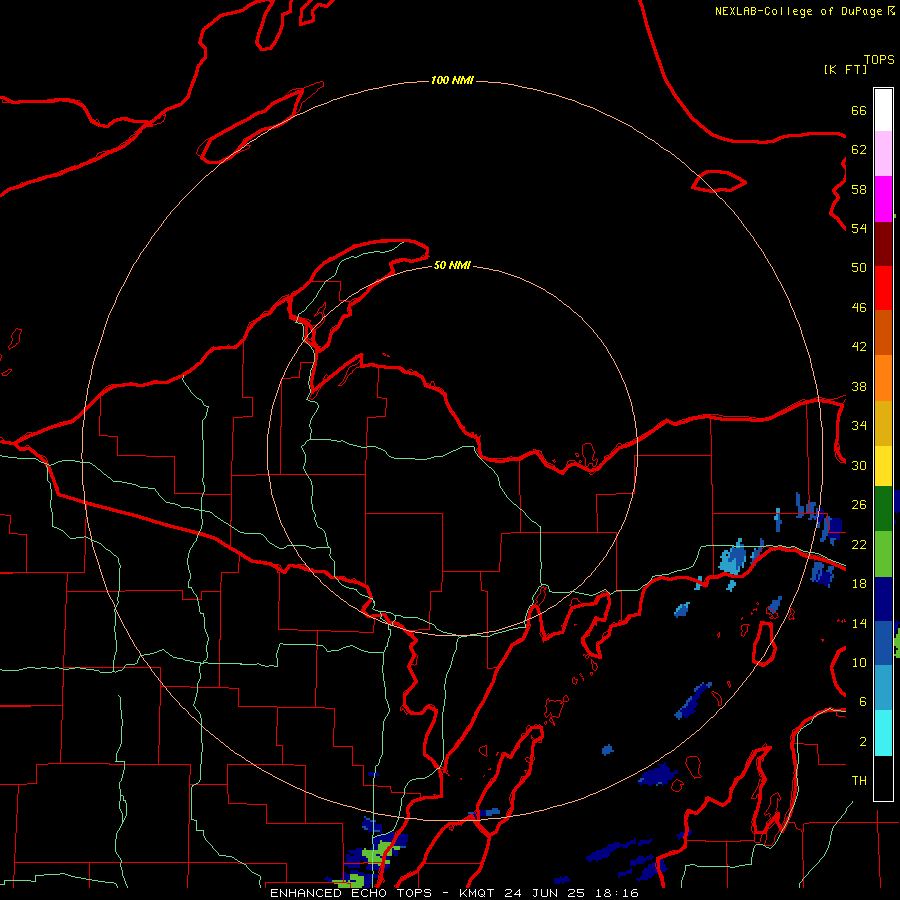Select the yellow legend swatch
Viewport: 900px width, 900px height.
(x=883, y=466)
